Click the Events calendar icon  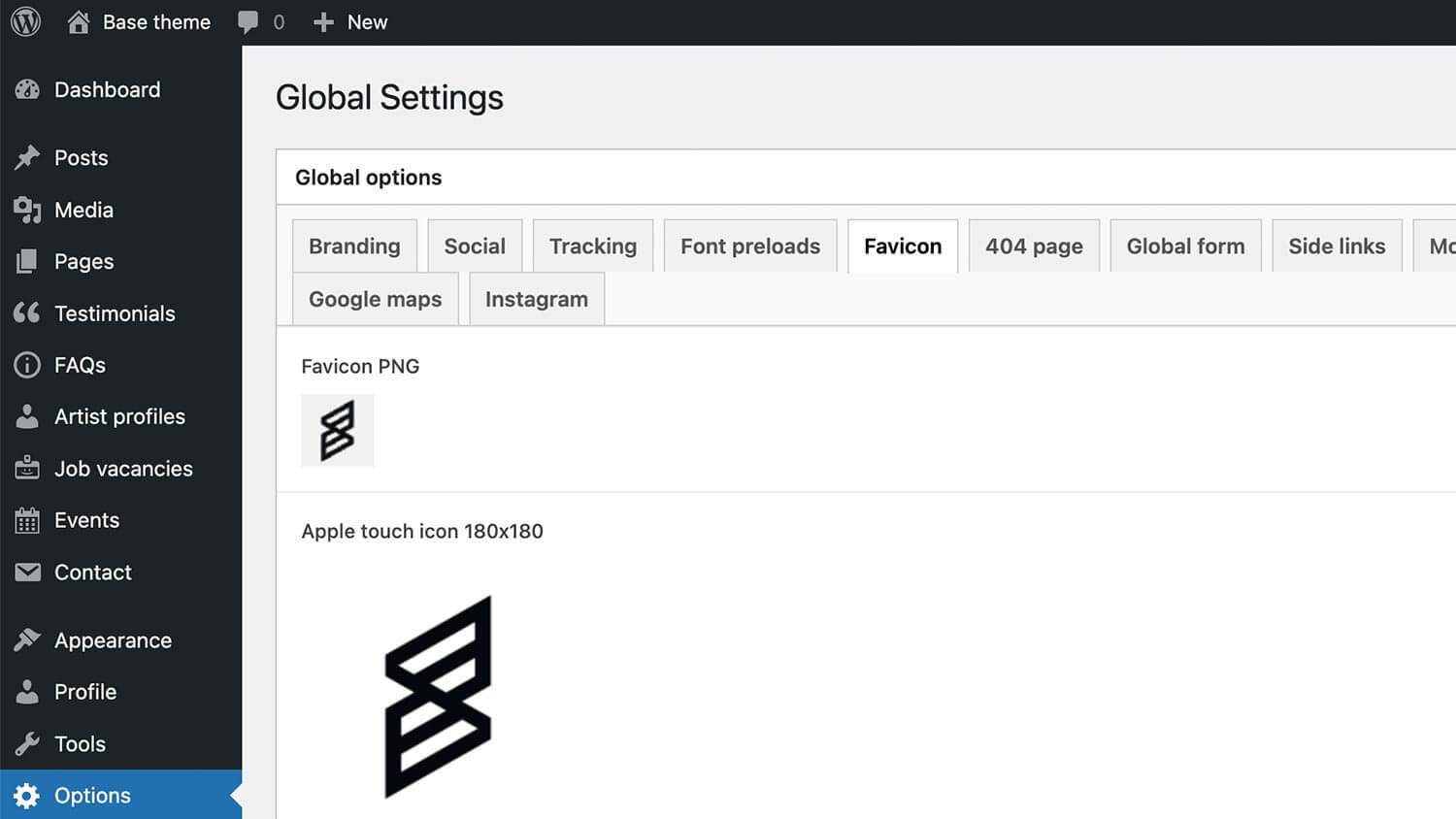click(27, 521)
